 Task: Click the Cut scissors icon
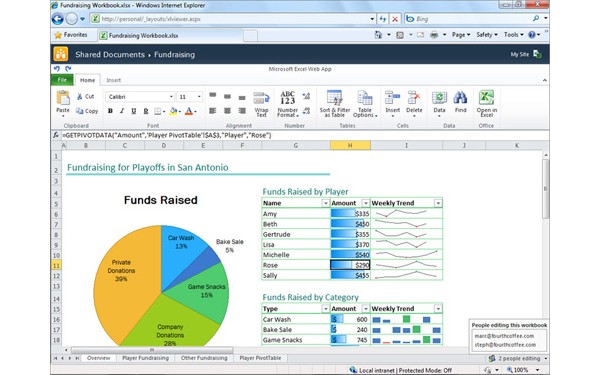[x=80, y=96]
